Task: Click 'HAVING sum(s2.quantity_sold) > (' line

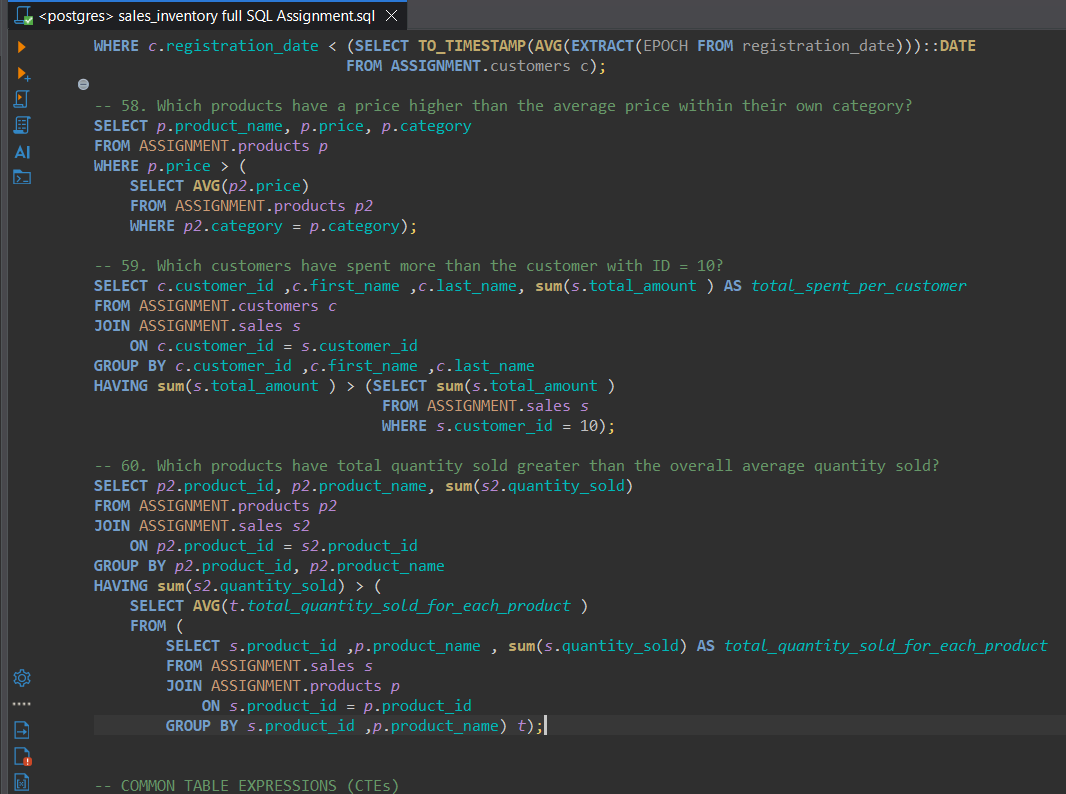Action: click(237, 586)
